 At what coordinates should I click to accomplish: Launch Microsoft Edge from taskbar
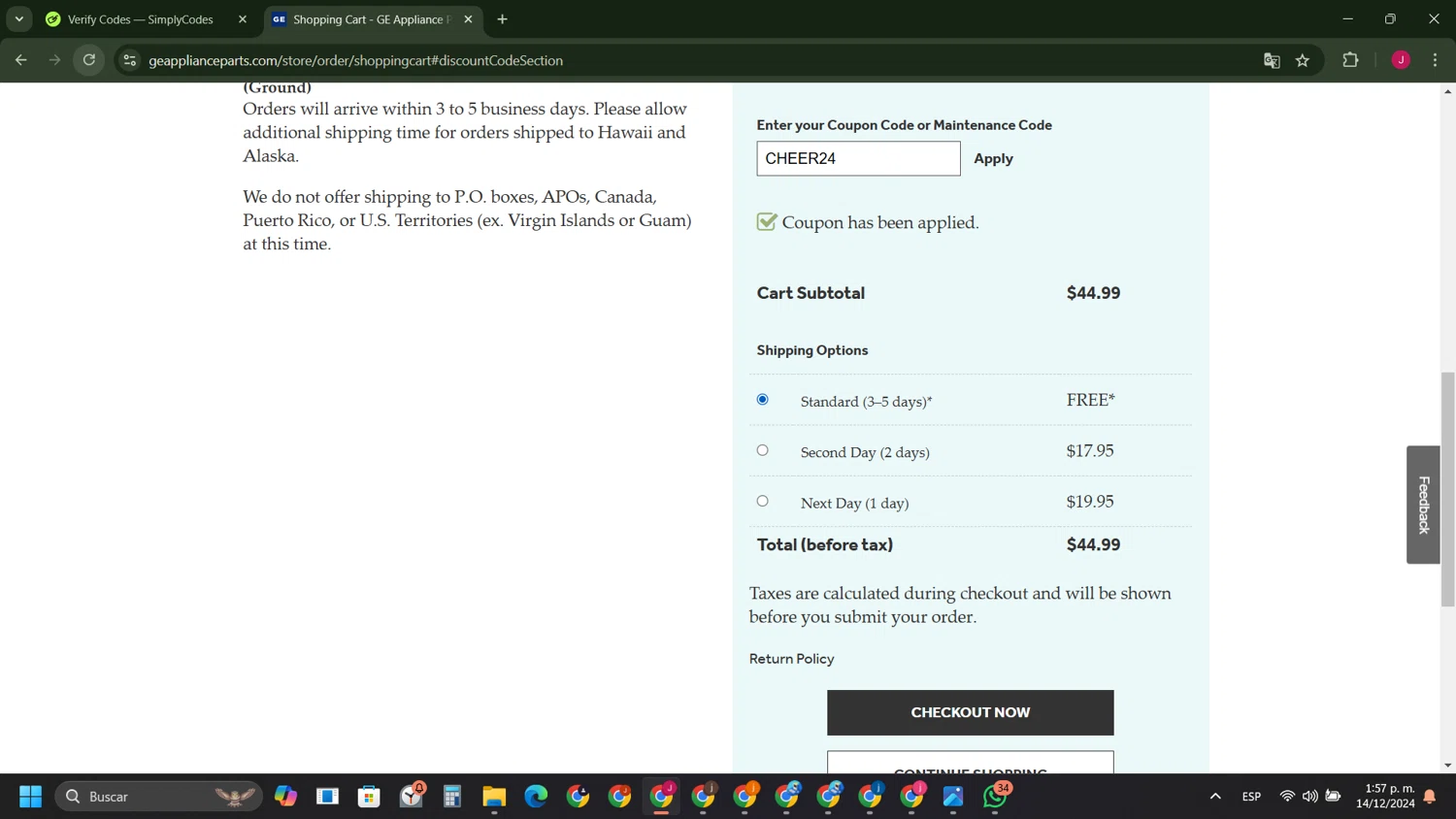536,797
